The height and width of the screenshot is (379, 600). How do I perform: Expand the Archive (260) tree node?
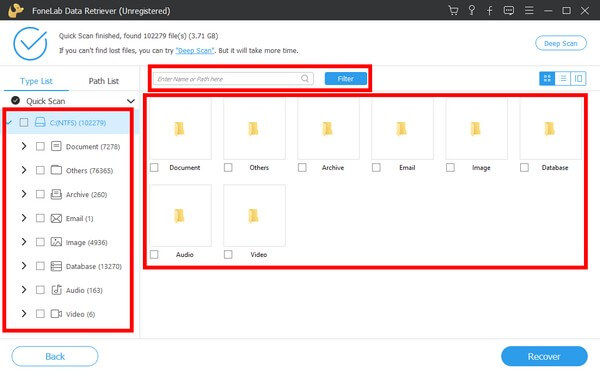tap(24, 194)
